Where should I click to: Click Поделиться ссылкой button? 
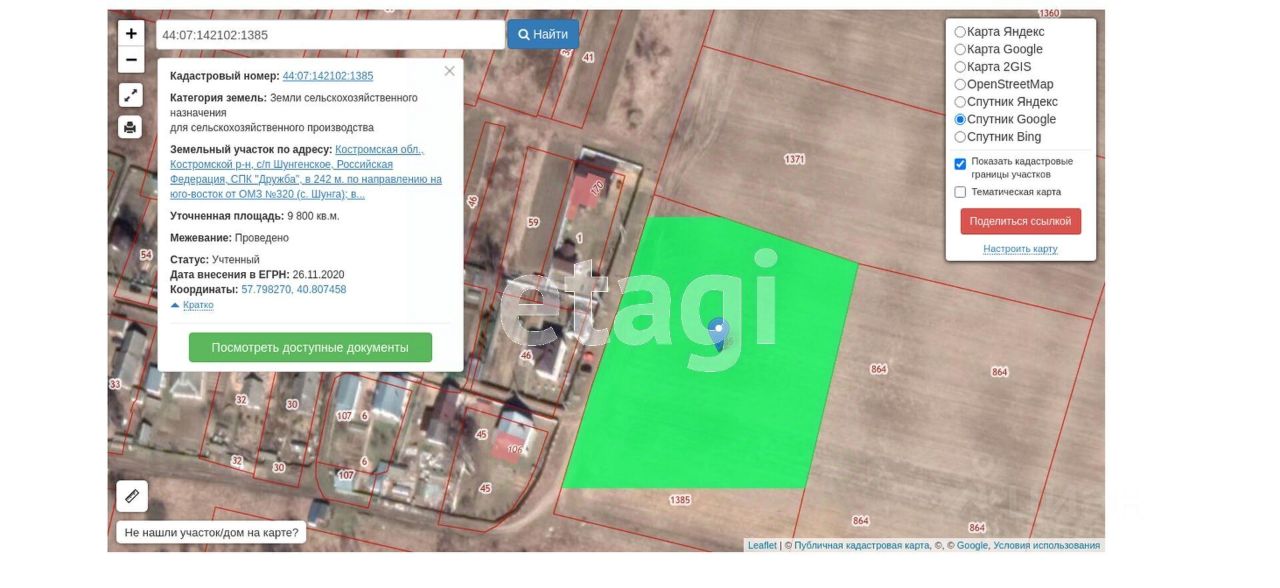coord(1020,221)
